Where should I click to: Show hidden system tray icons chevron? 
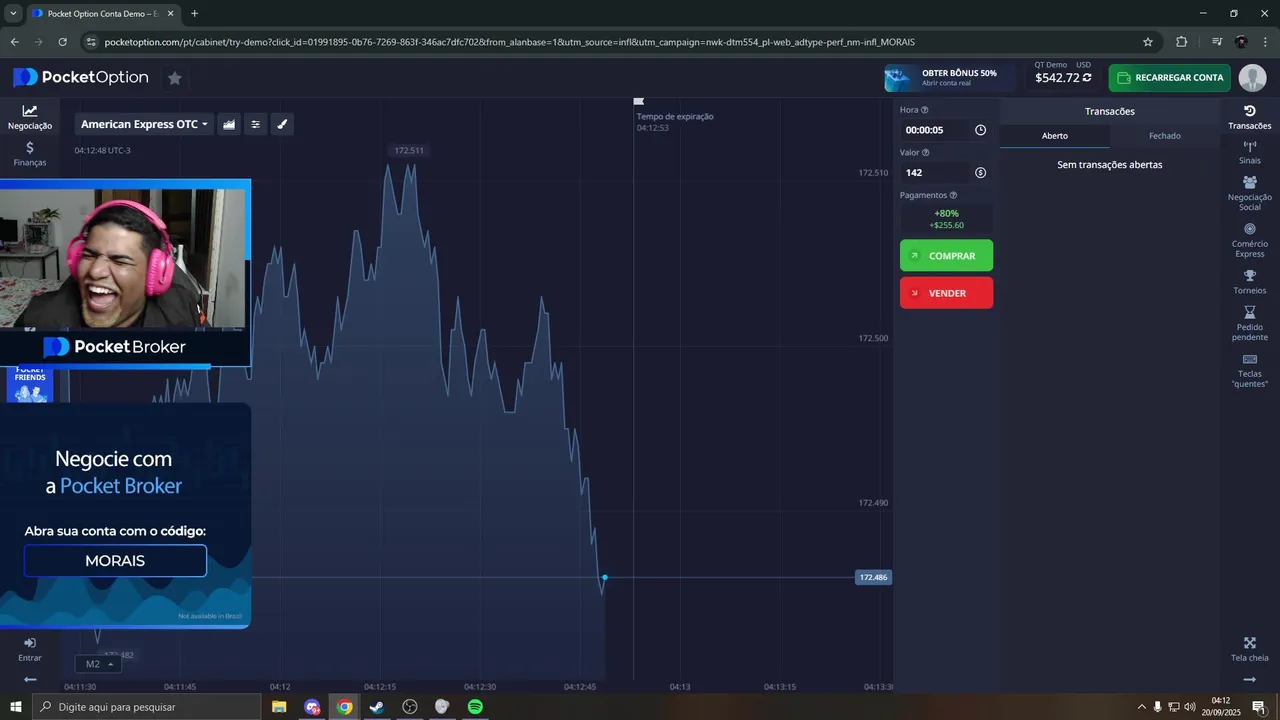click(x=1141, y=707)
